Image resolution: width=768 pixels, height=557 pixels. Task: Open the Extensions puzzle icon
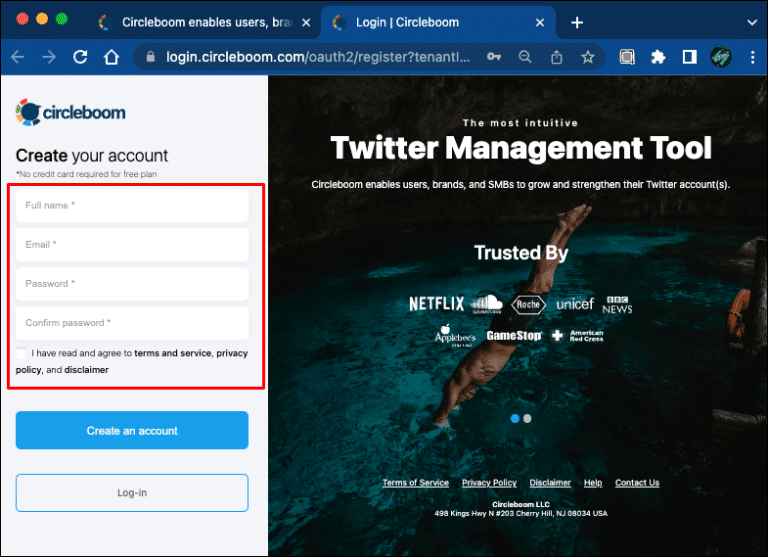pyautogui.click(x=658, y=57)
